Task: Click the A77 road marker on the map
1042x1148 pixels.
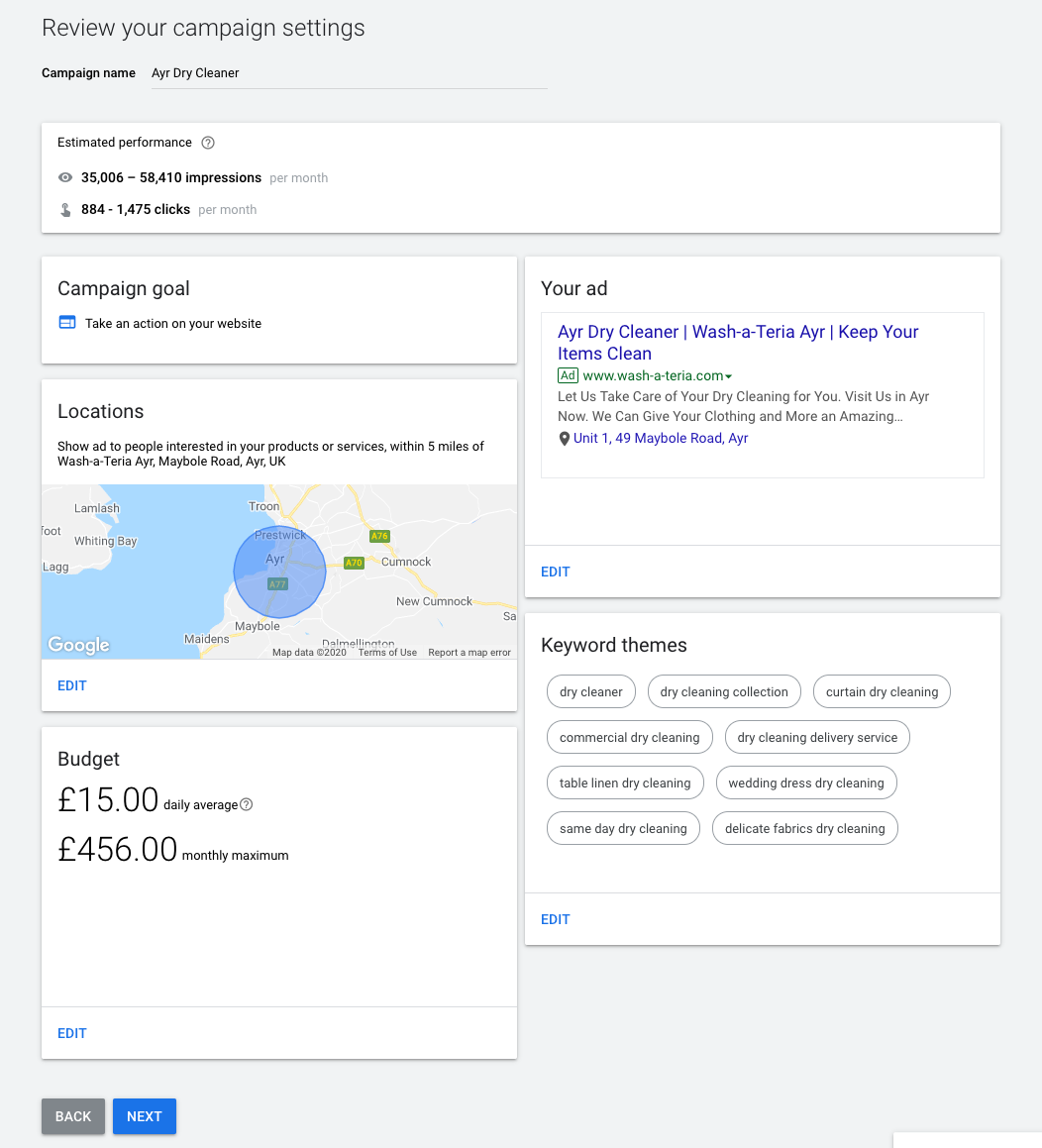Action: click(x=277, y=584)
